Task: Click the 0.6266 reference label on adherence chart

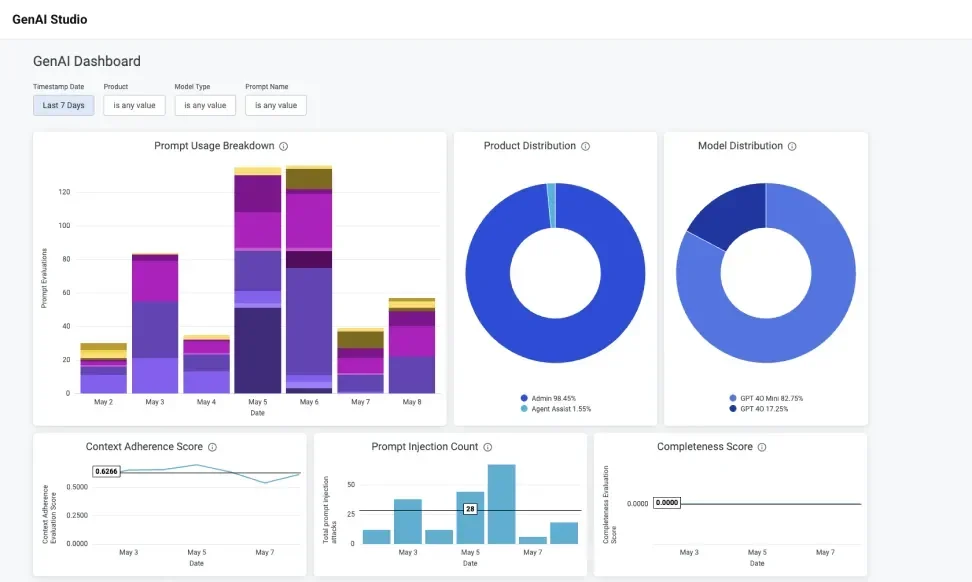Action: pos(106,471)
